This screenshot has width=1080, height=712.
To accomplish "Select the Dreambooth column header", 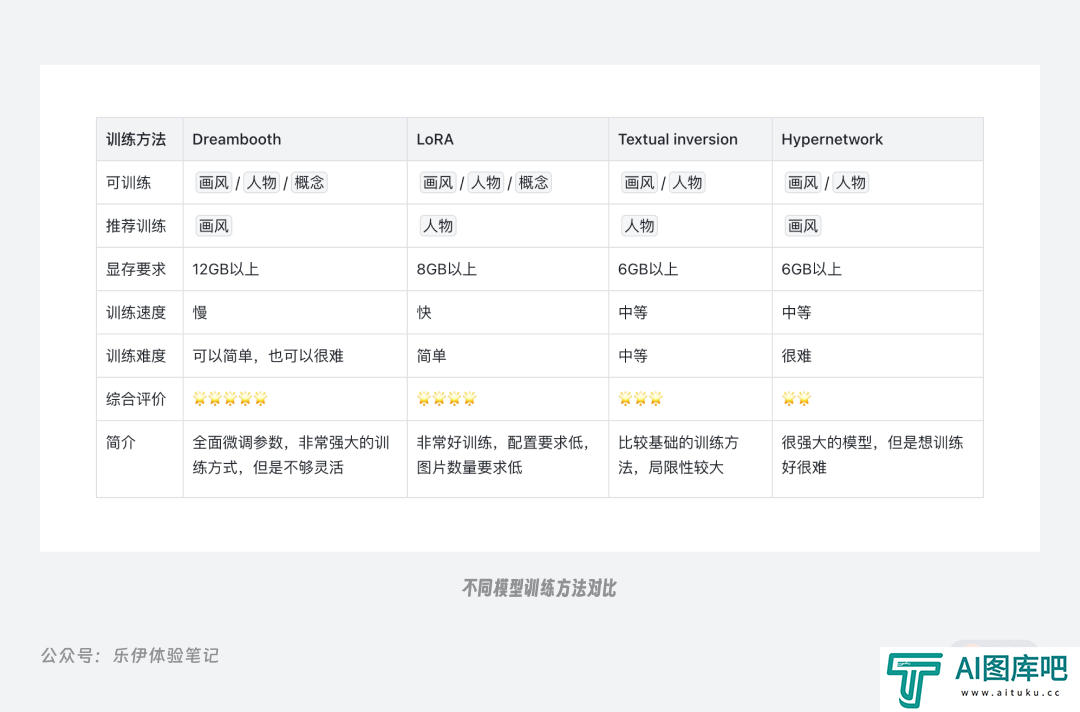I will click(295, 139).
